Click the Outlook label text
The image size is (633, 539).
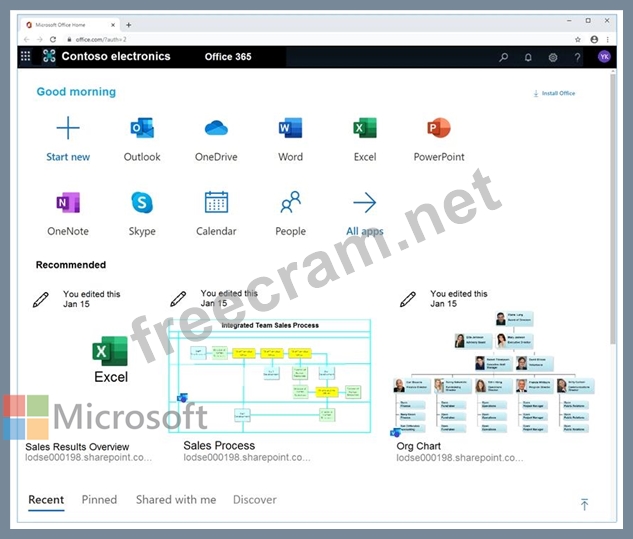click(142, 157)
